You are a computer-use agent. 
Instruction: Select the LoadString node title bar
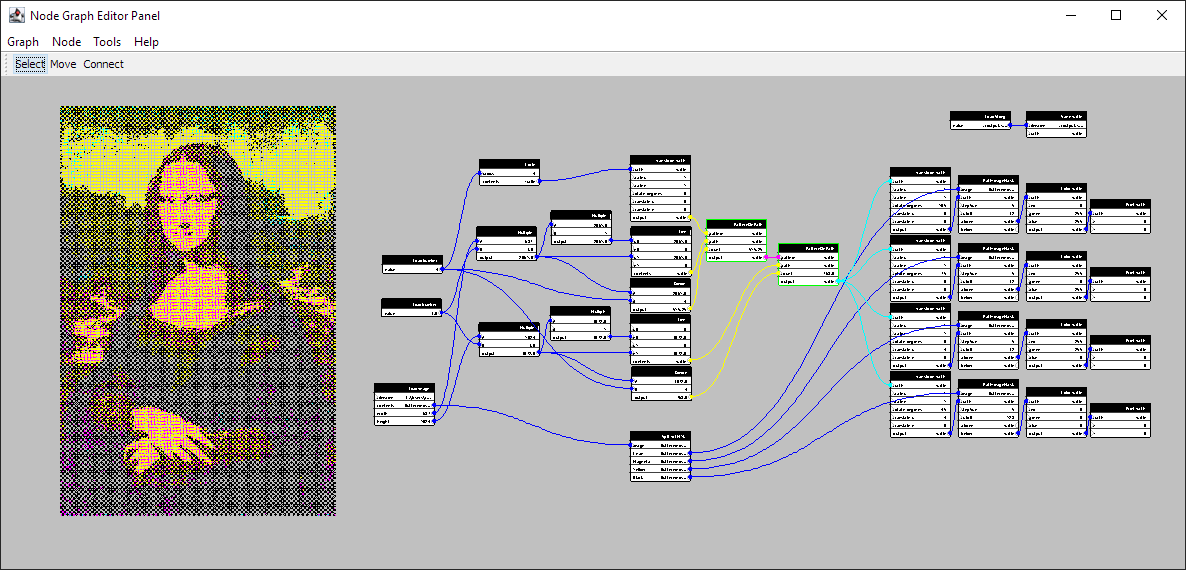coord(981,116)
